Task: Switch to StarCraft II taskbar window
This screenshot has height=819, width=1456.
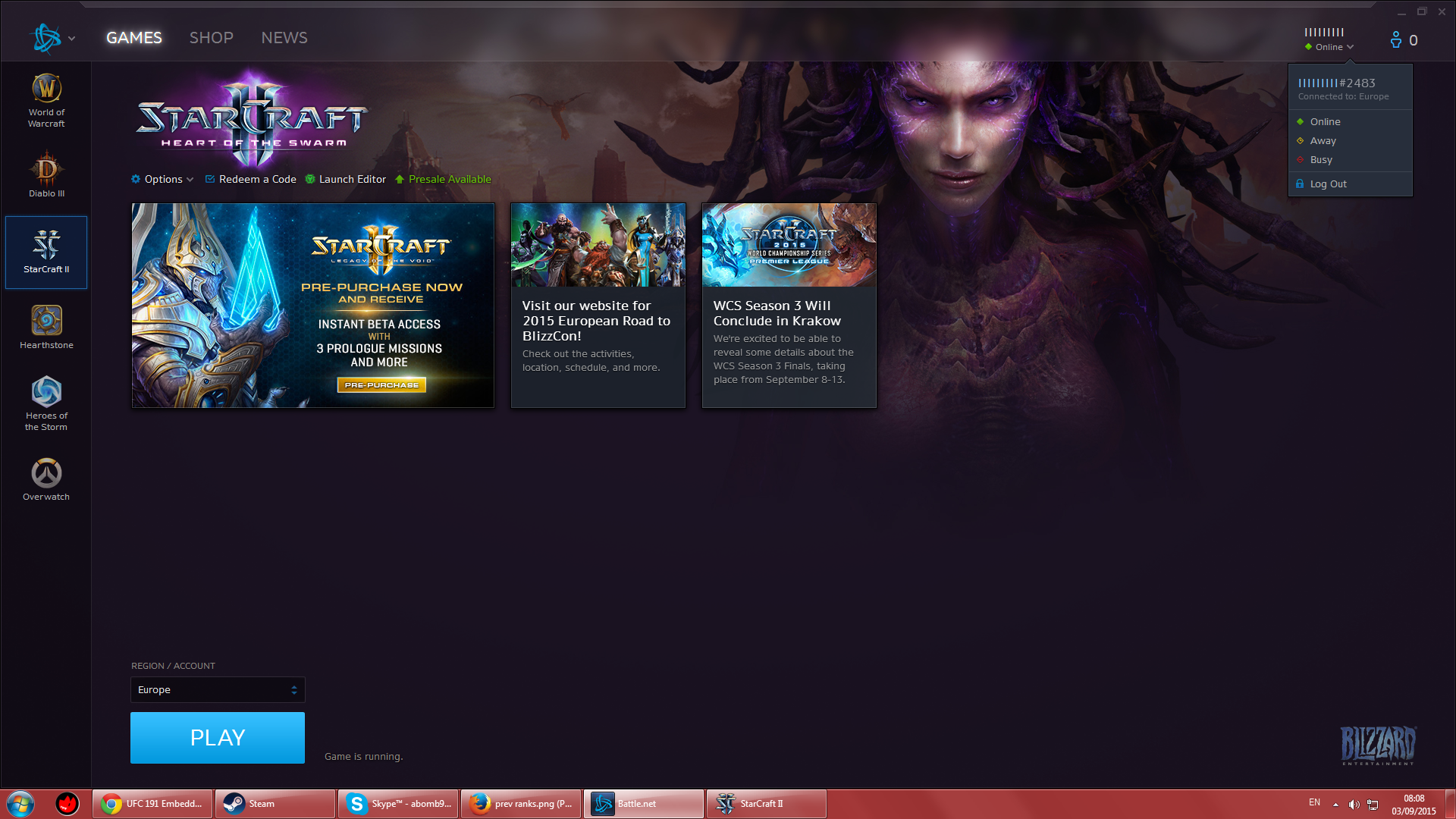Action: [x=767, y=803]
